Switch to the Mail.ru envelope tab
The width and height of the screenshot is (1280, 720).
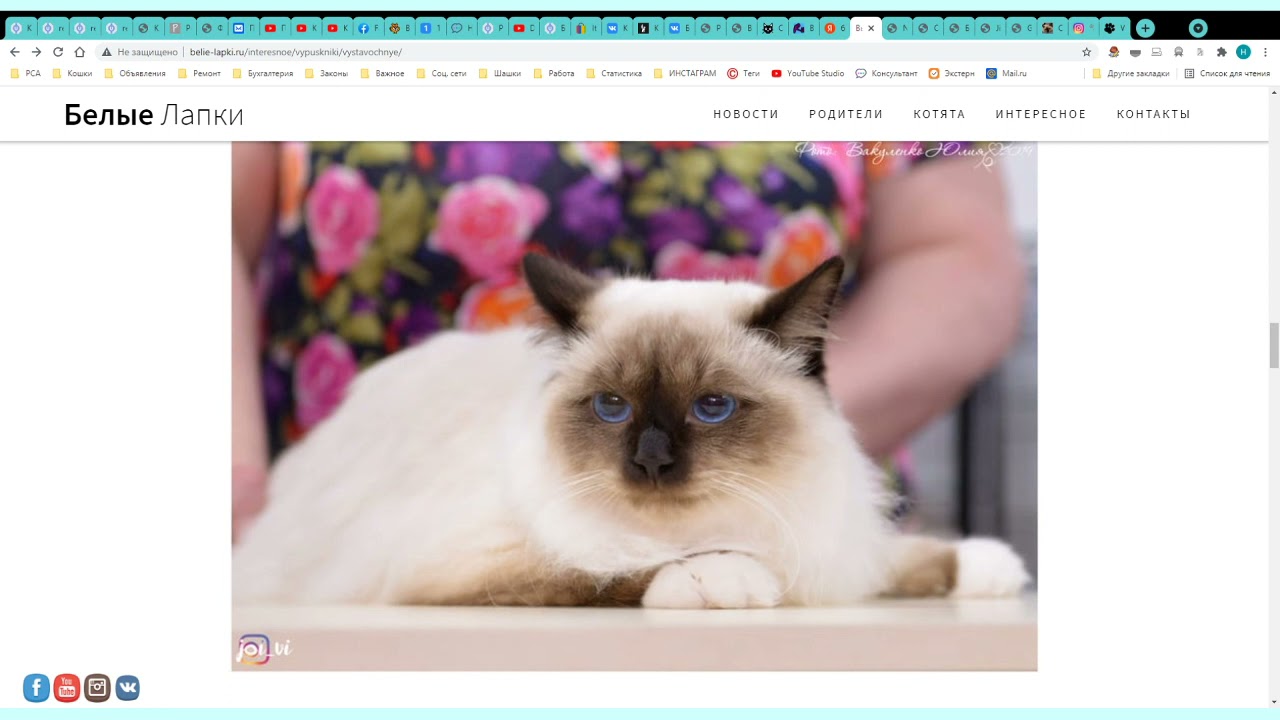coord(244,28)
